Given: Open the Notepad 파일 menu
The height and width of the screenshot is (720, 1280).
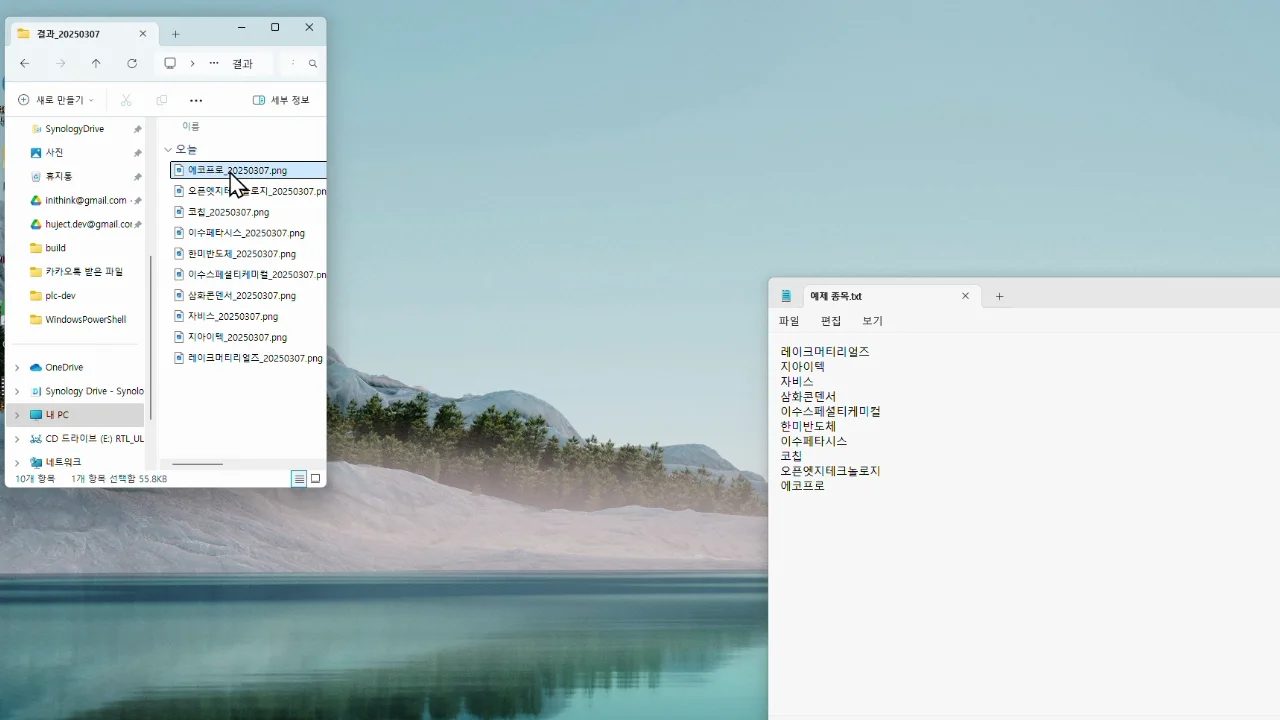Looking at the screenshot, I should click(x=789, y=321).
